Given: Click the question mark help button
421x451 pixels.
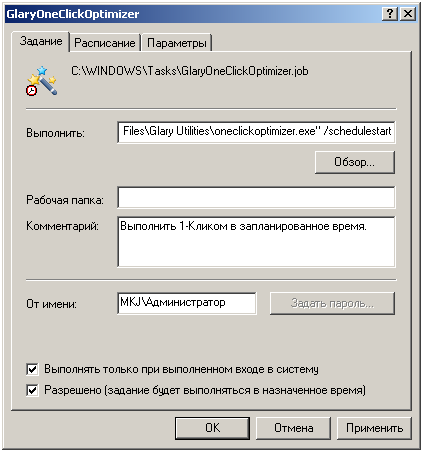Looking at the screenshot, I should click(x=390, y=14).
